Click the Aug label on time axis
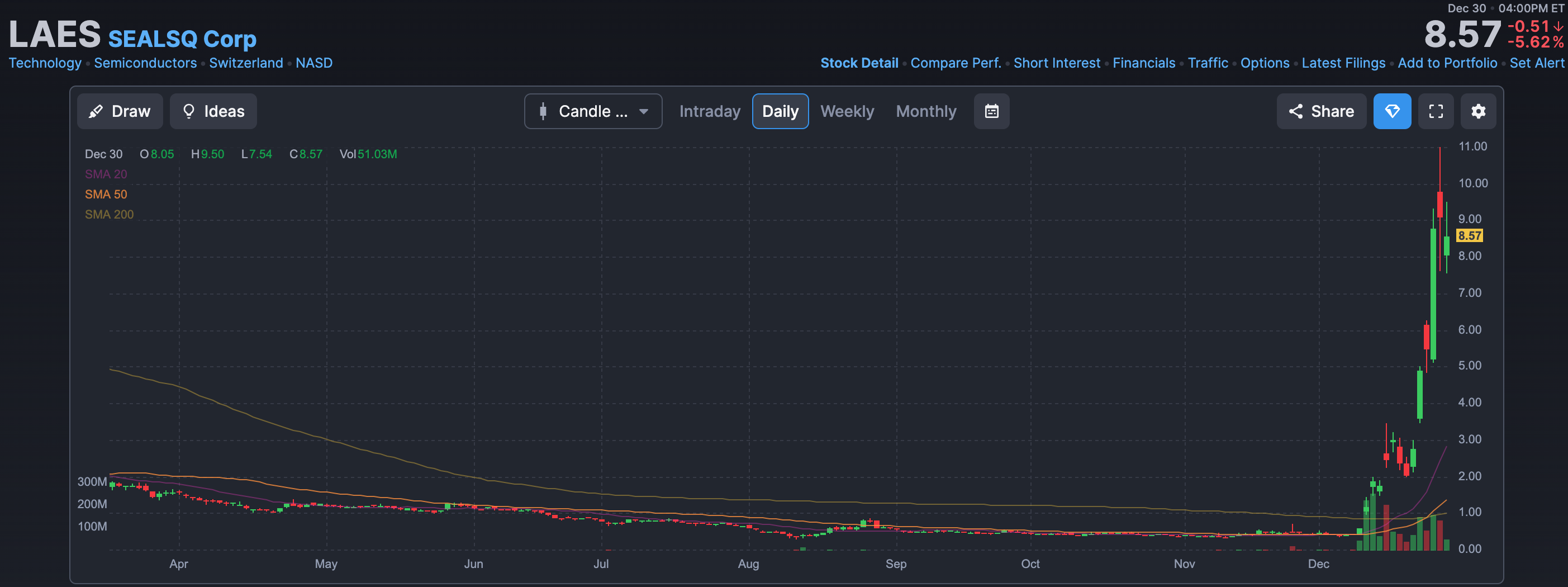 coord(748,564)
